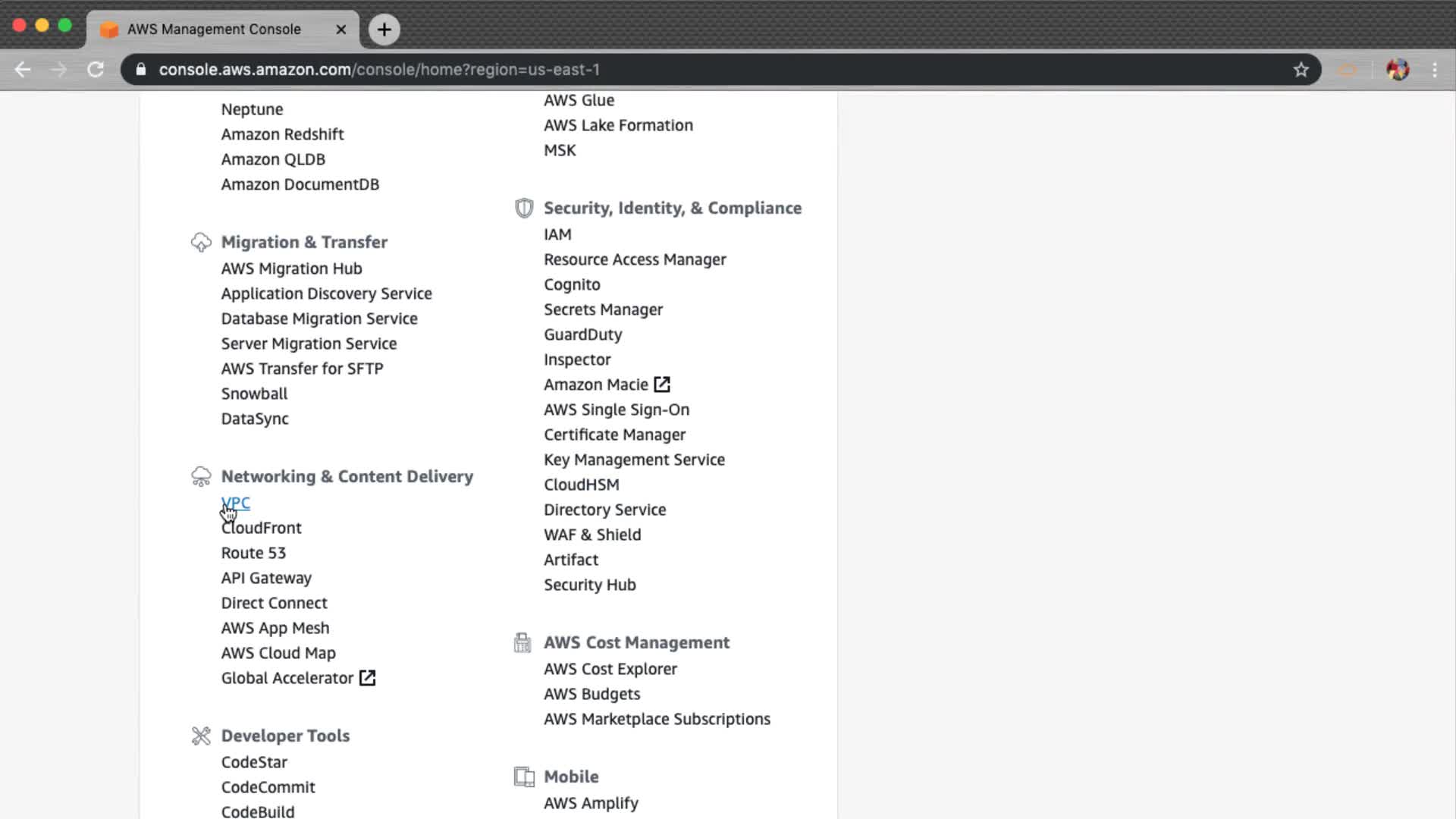Open the Chrome profile avatar
This screenshot has height=819, width=1456.
(x=1398, y=70)
